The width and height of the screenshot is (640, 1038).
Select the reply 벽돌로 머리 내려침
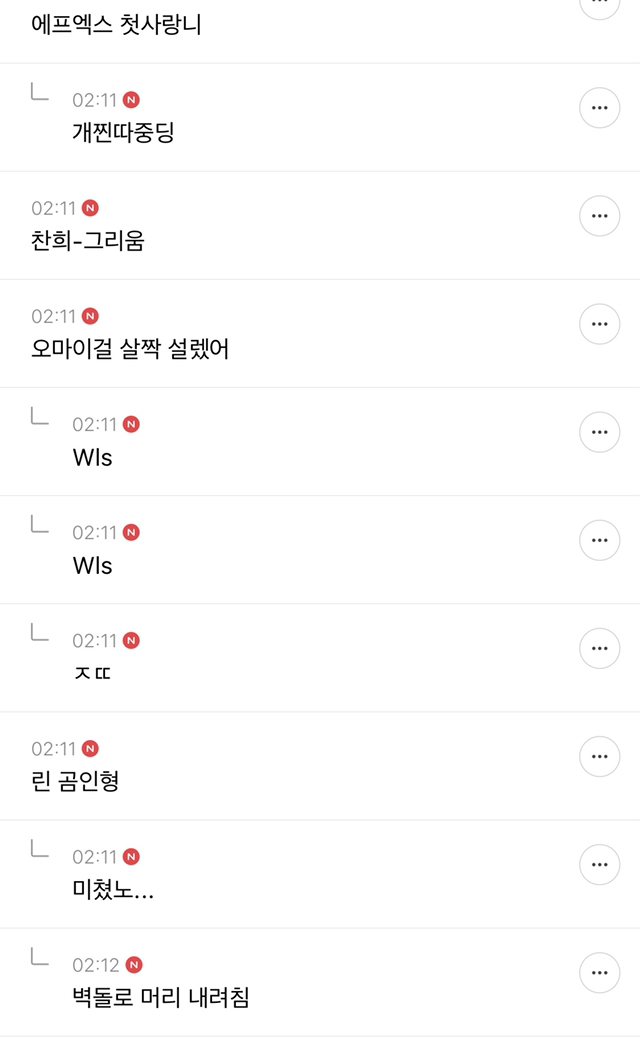click(x=160, y=997)
